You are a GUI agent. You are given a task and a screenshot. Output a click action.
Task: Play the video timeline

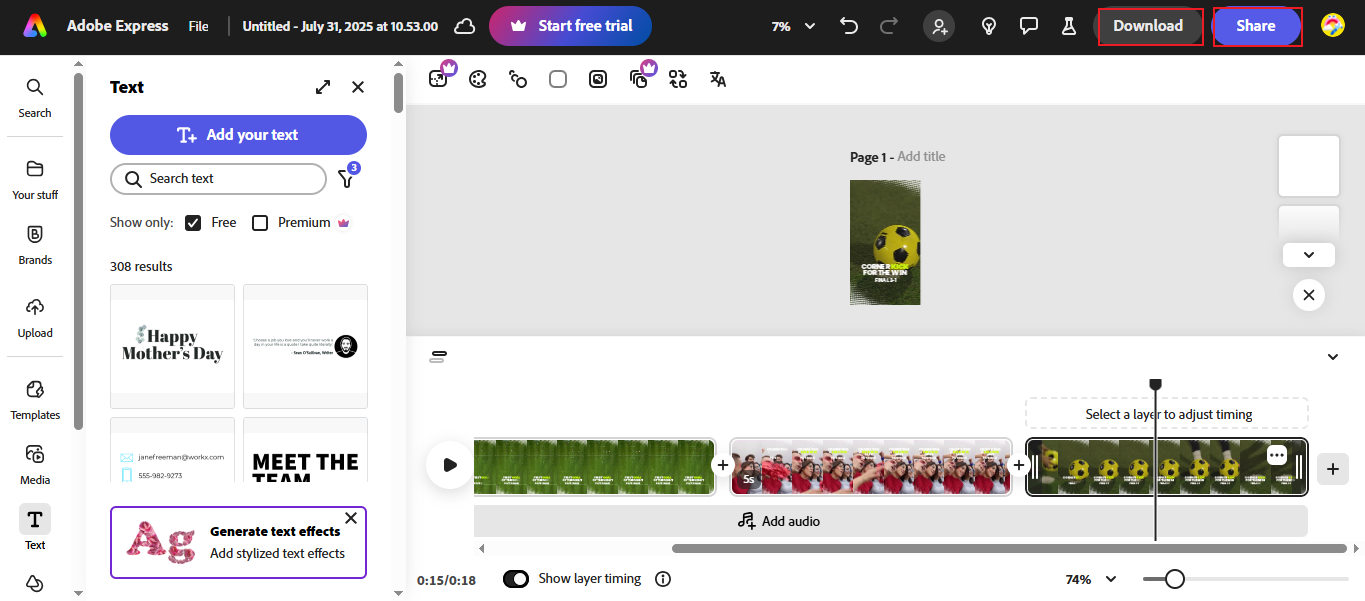pyautogui.click(x=449, y=465)
